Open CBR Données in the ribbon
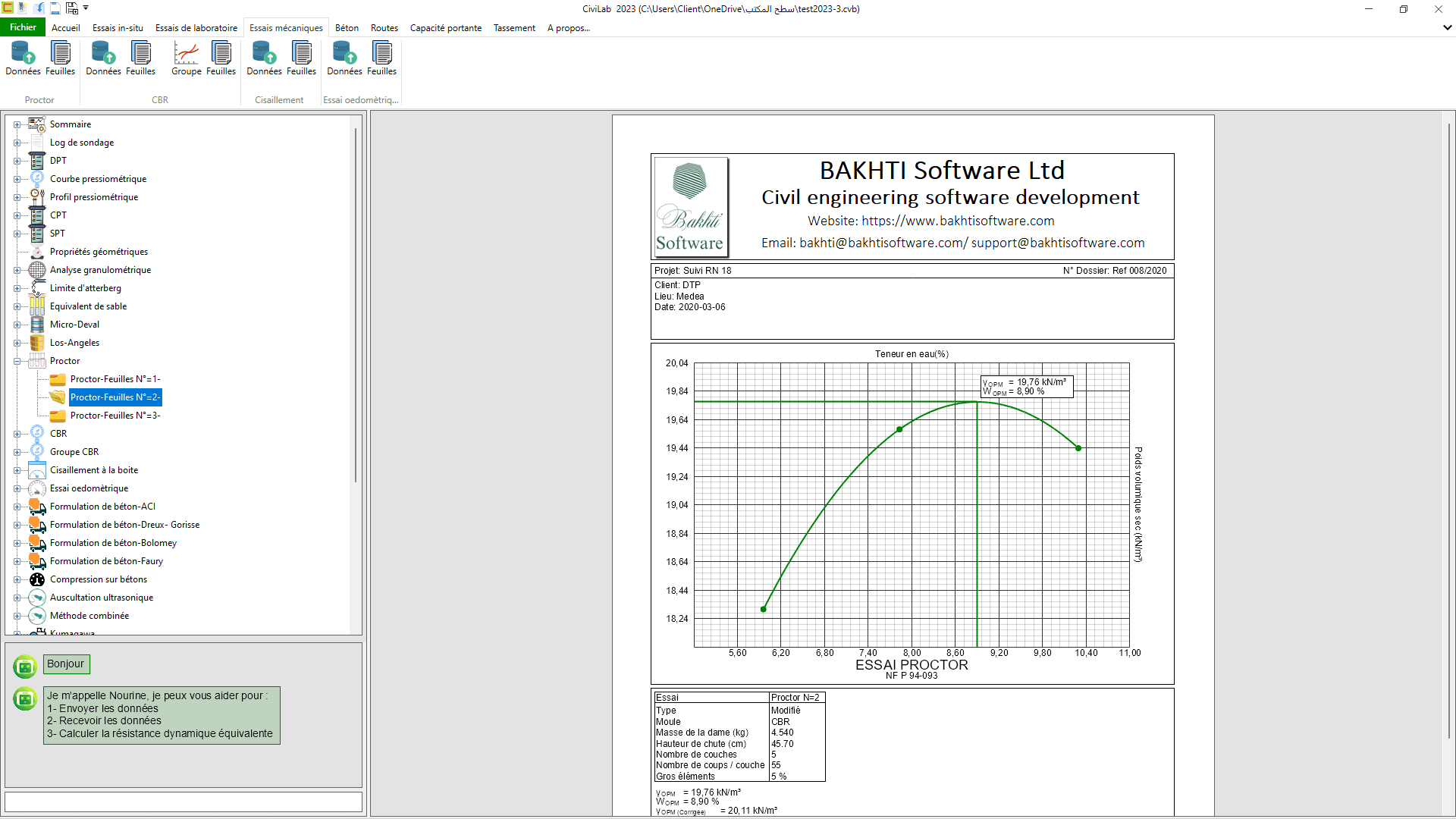Viewport: 1456px width, 819px height. [103, 58]
